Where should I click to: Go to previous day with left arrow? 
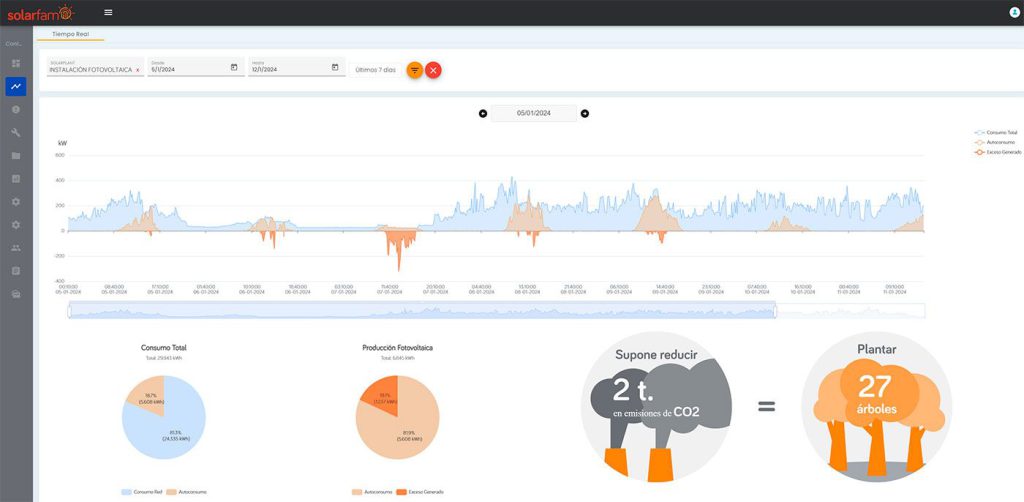point(483,114)
